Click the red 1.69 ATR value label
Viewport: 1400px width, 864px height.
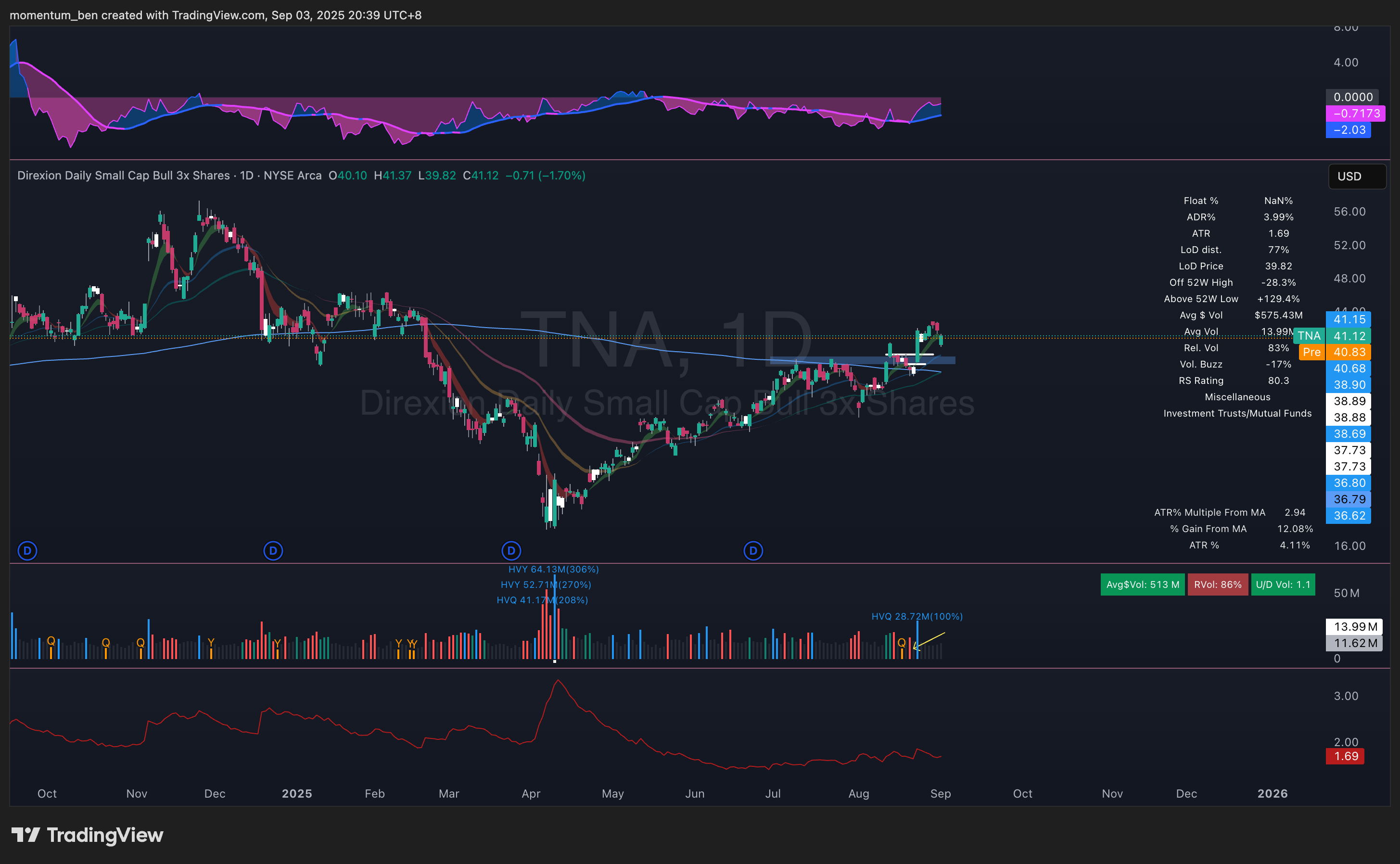(1345, 756)
